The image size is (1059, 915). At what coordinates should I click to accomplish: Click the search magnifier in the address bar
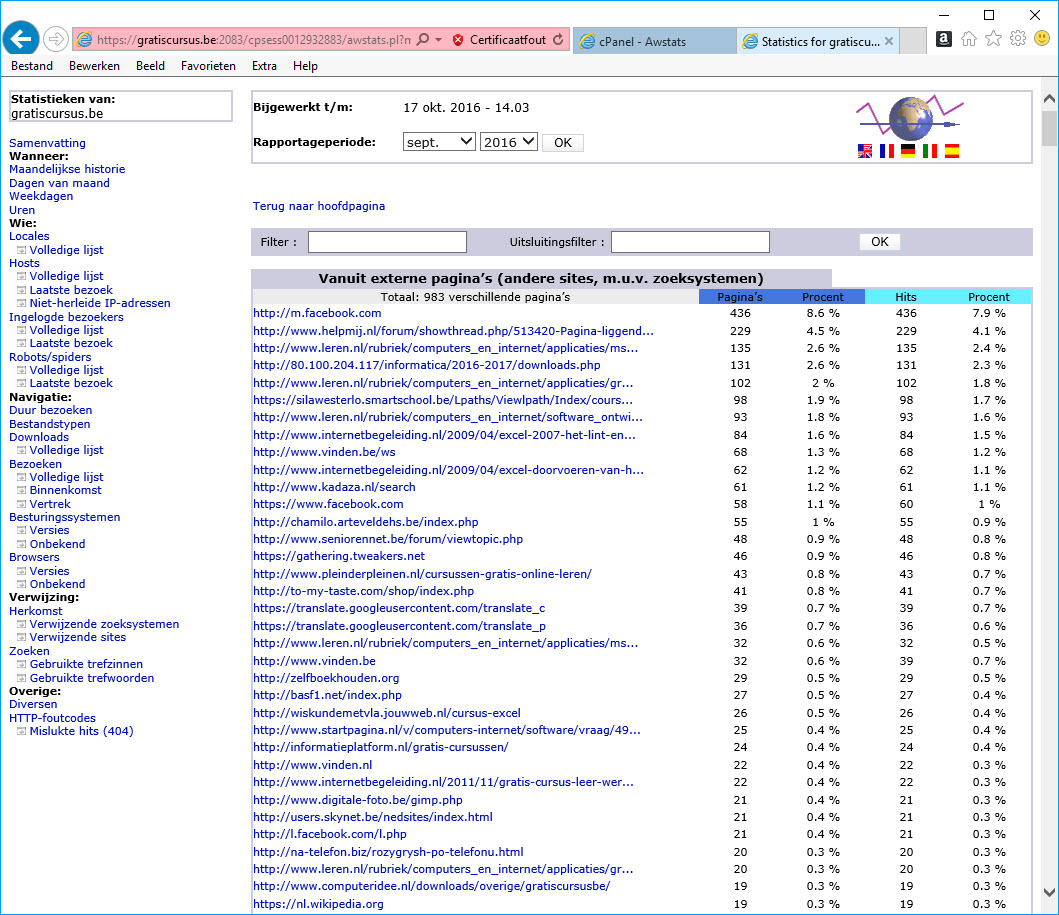pyautogui.click(x=423, y=40)
